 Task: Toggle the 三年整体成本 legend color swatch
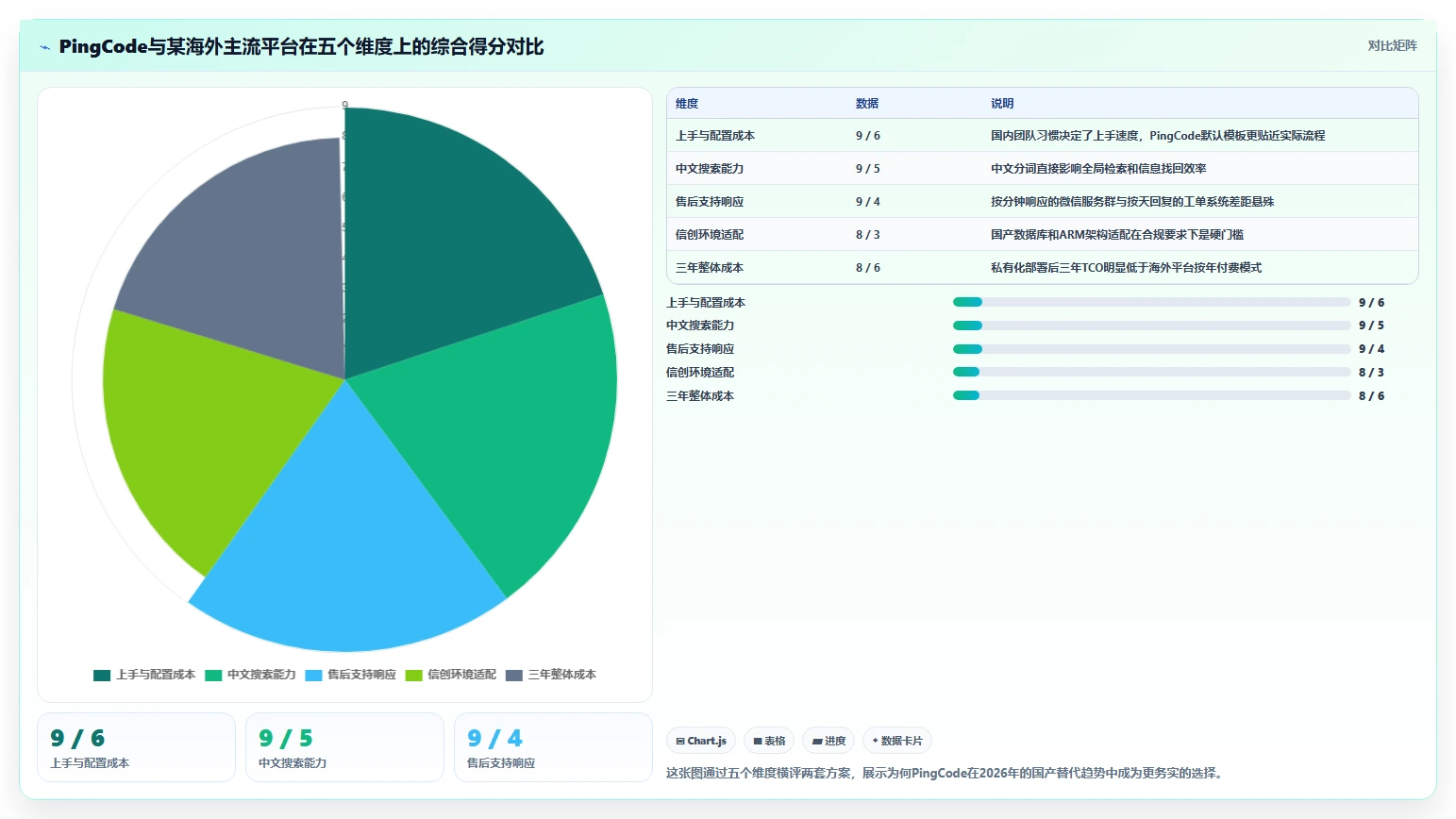[x=514, y=675]
